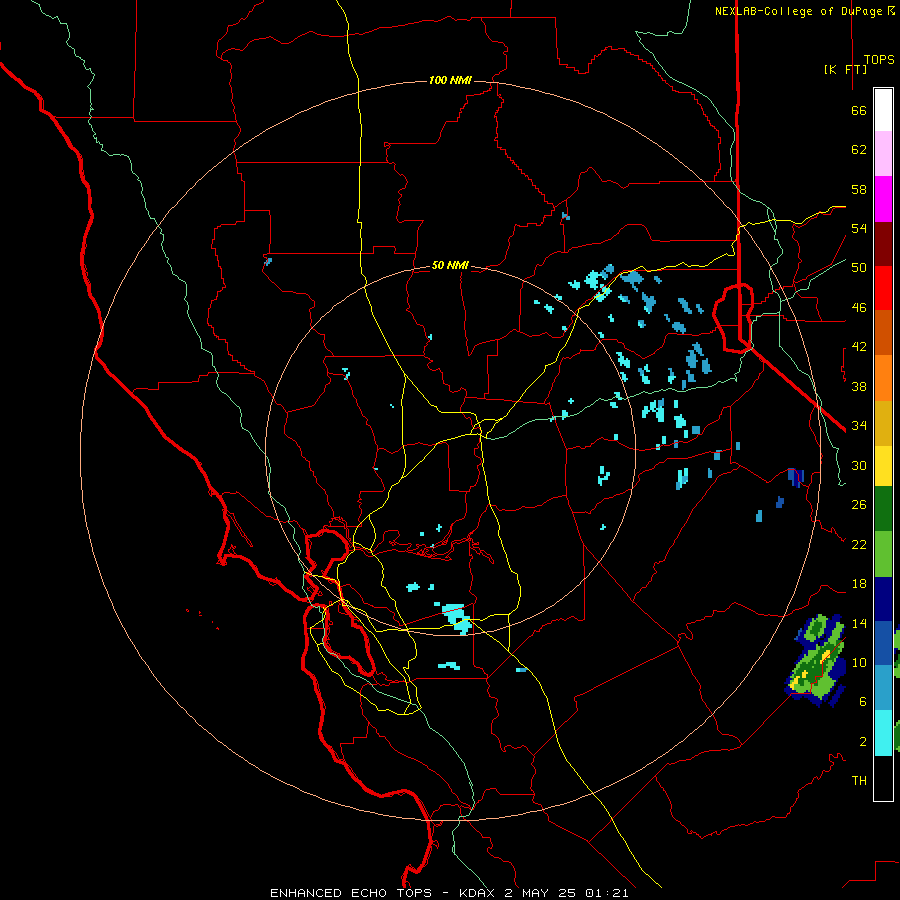Click the green storm cell at southeast edge
Screen dimensions: 900x900
pos(815,660)
